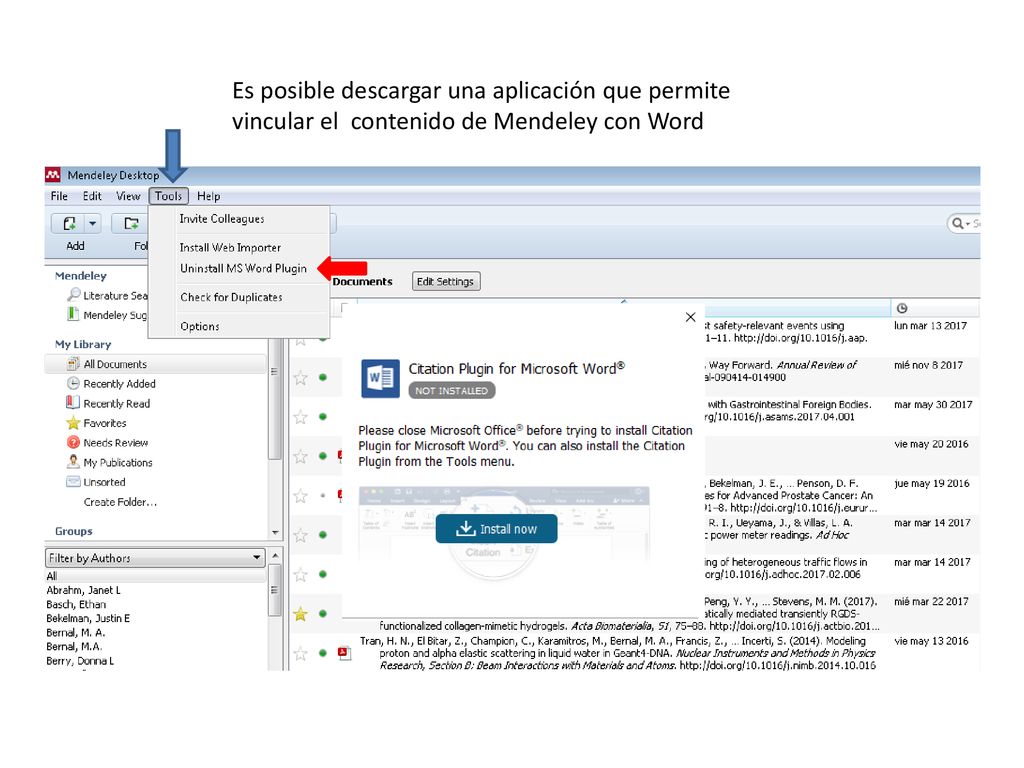1024x768 pixels.
Task: Filter by author Berry, Donna L
Action: (80, 661)
